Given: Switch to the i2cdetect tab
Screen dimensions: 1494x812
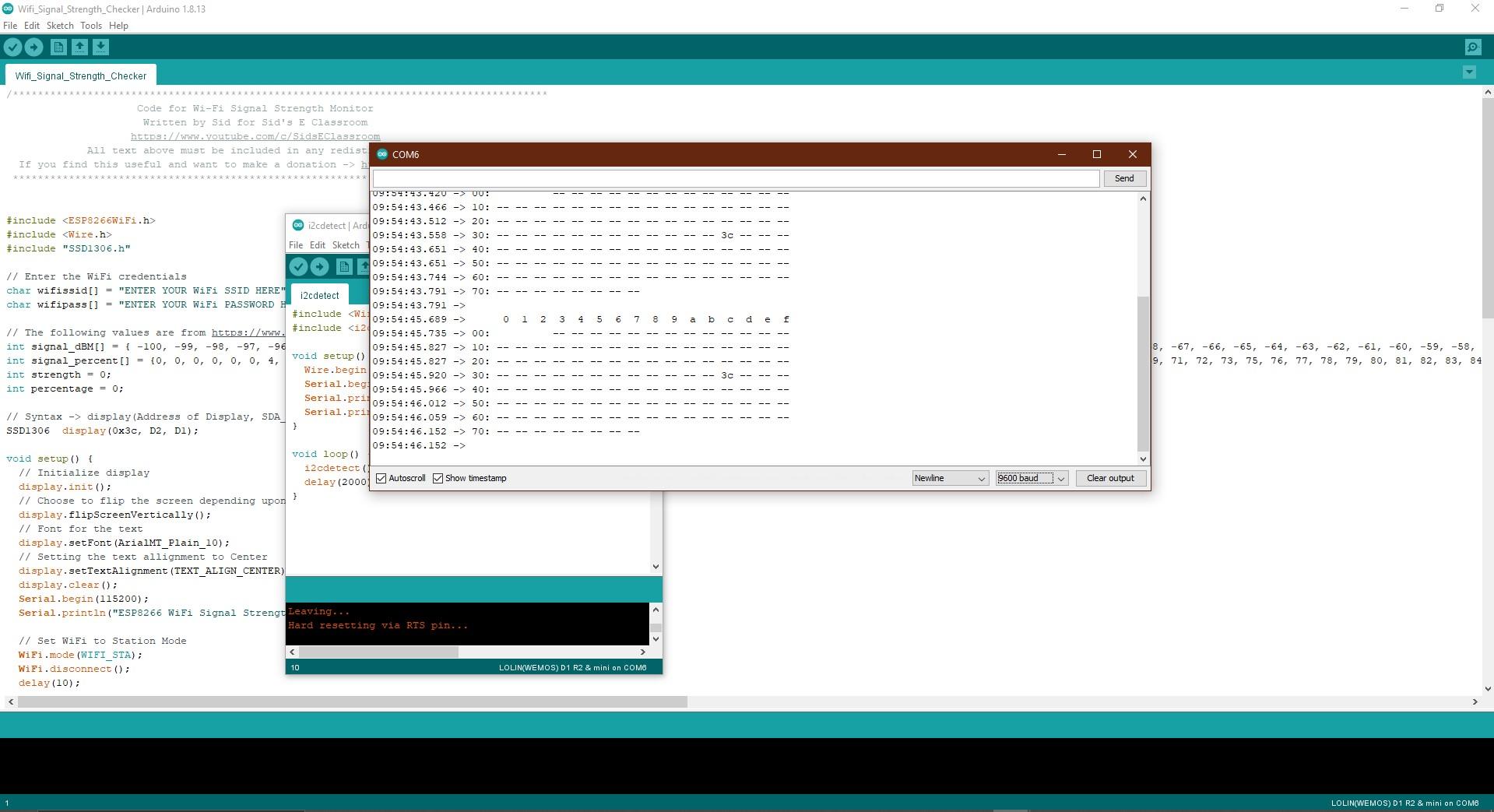Looking at the screenshot, I should click(319, 295).
